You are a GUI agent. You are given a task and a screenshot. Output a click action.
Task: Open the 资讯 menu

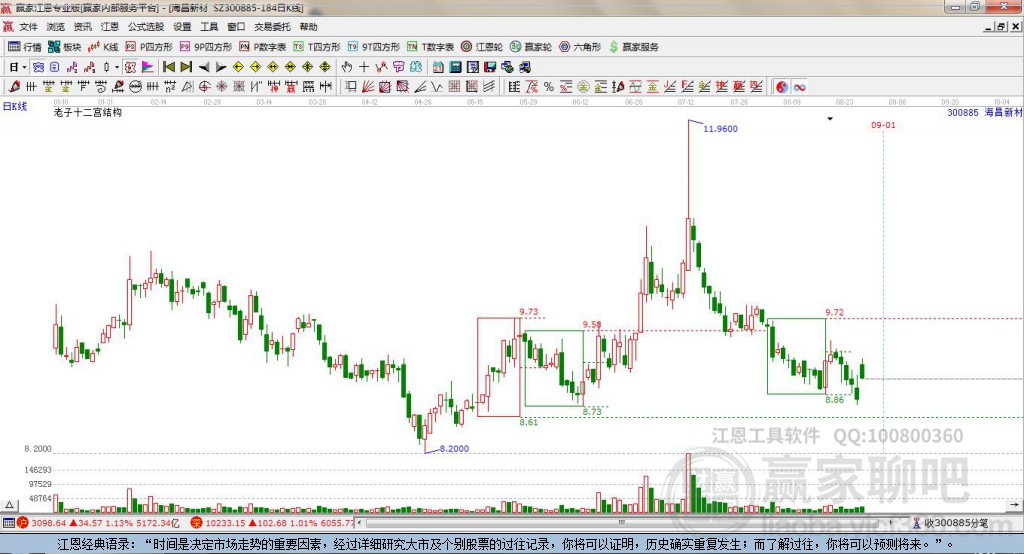82,27
